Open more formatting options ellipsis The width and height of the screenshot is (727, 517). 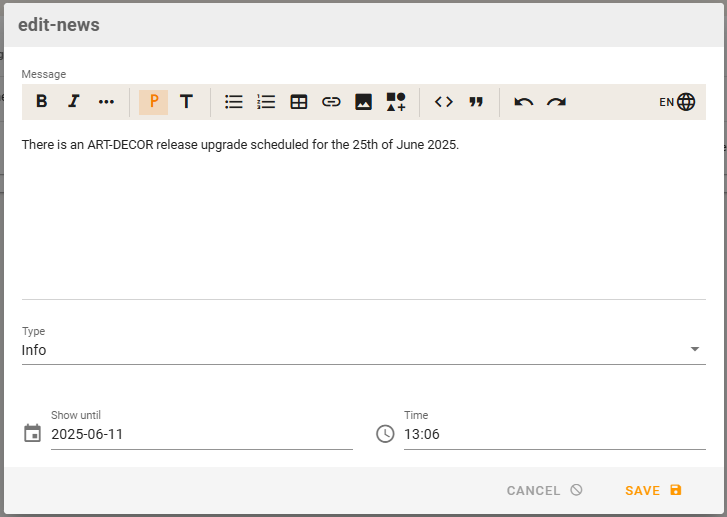[106, 102]
